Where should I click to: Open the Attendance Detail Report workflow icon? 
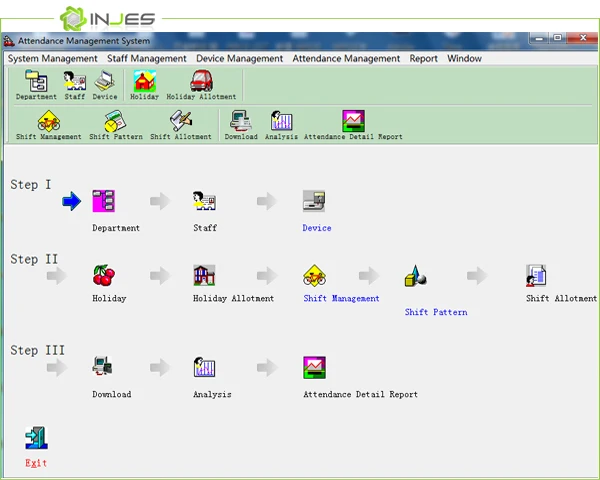[315, 367]
